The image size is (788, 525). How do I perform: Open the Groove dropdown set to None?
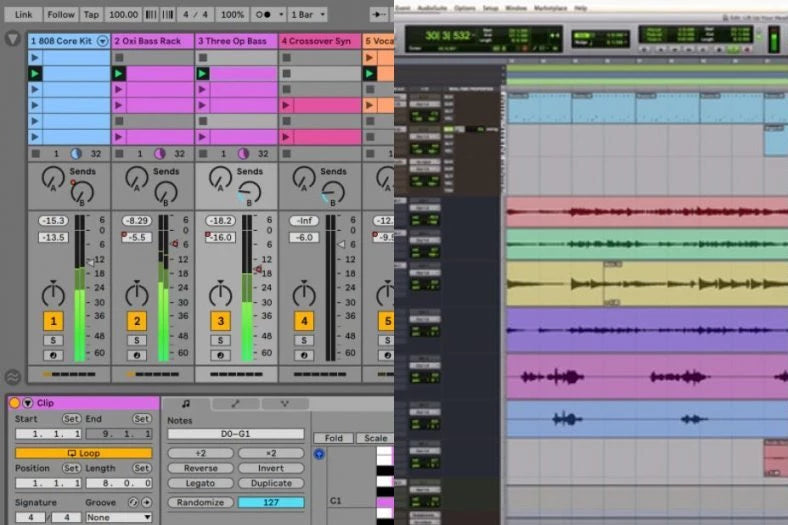pos(118,517)
